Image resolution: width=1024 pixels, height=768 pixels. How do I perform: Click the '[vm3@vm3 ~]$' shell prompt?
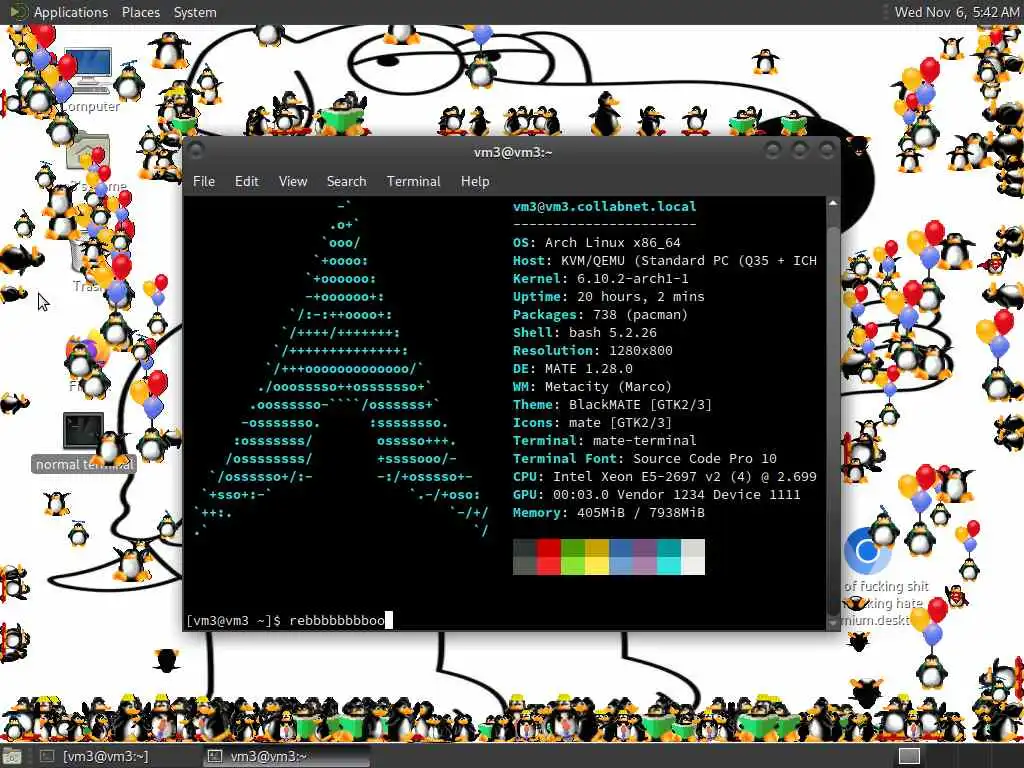pyautogui.click(x=234, y=620)
